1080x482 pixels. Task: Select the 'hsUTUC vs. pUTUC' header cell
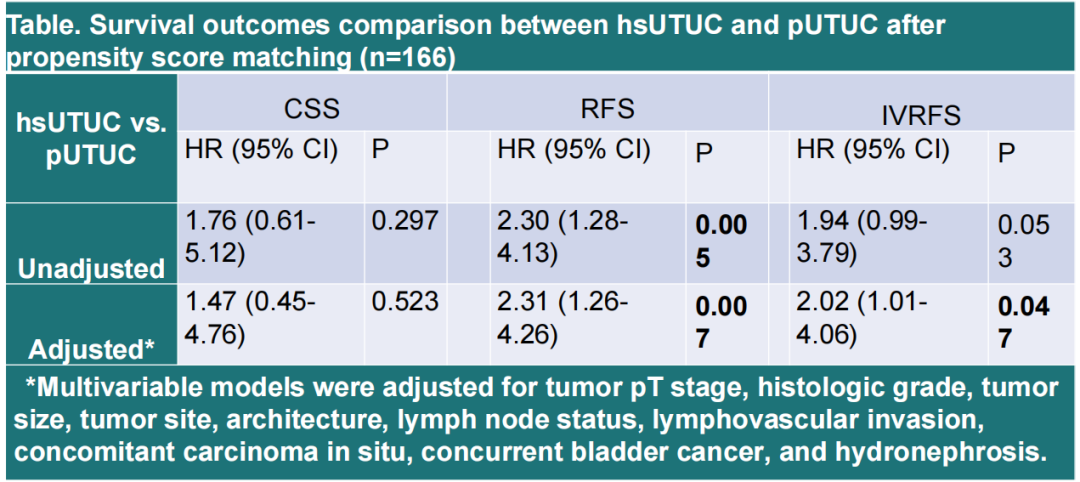coord(92,138)
